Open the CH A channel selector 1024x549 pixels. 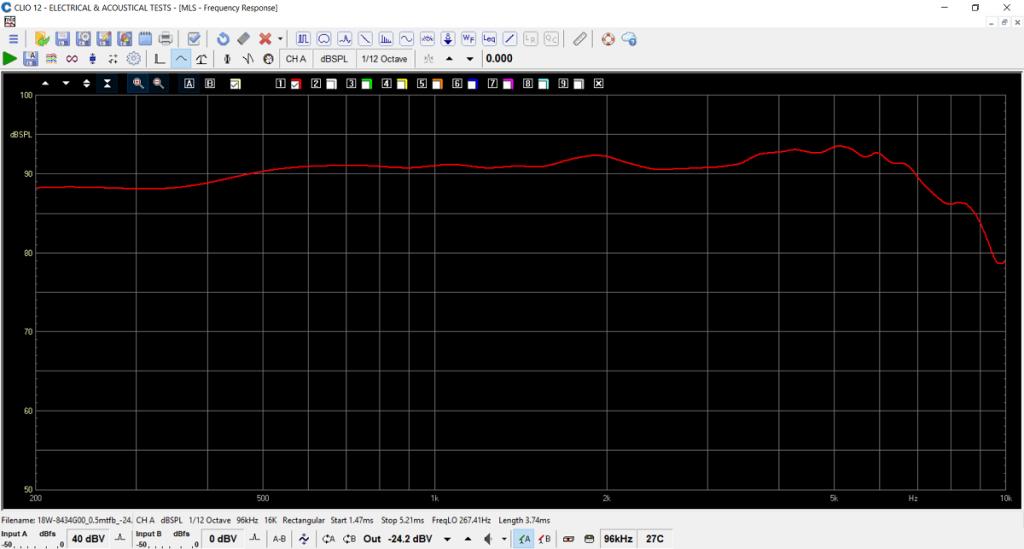pos(296,59)
